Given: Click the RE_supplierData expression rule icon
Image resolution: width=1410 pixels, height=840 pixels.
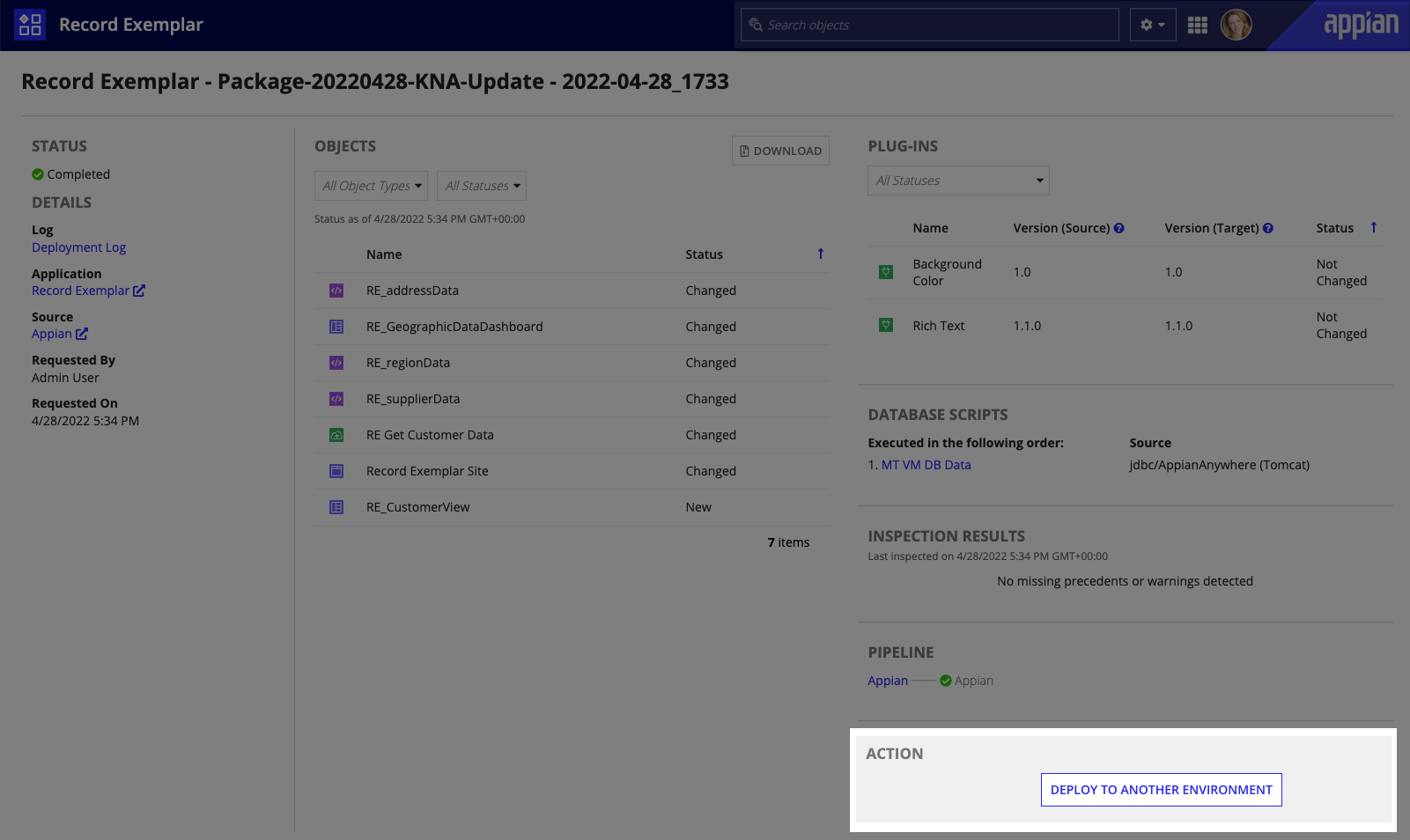Looking at the screenshot, I should 336,399.
